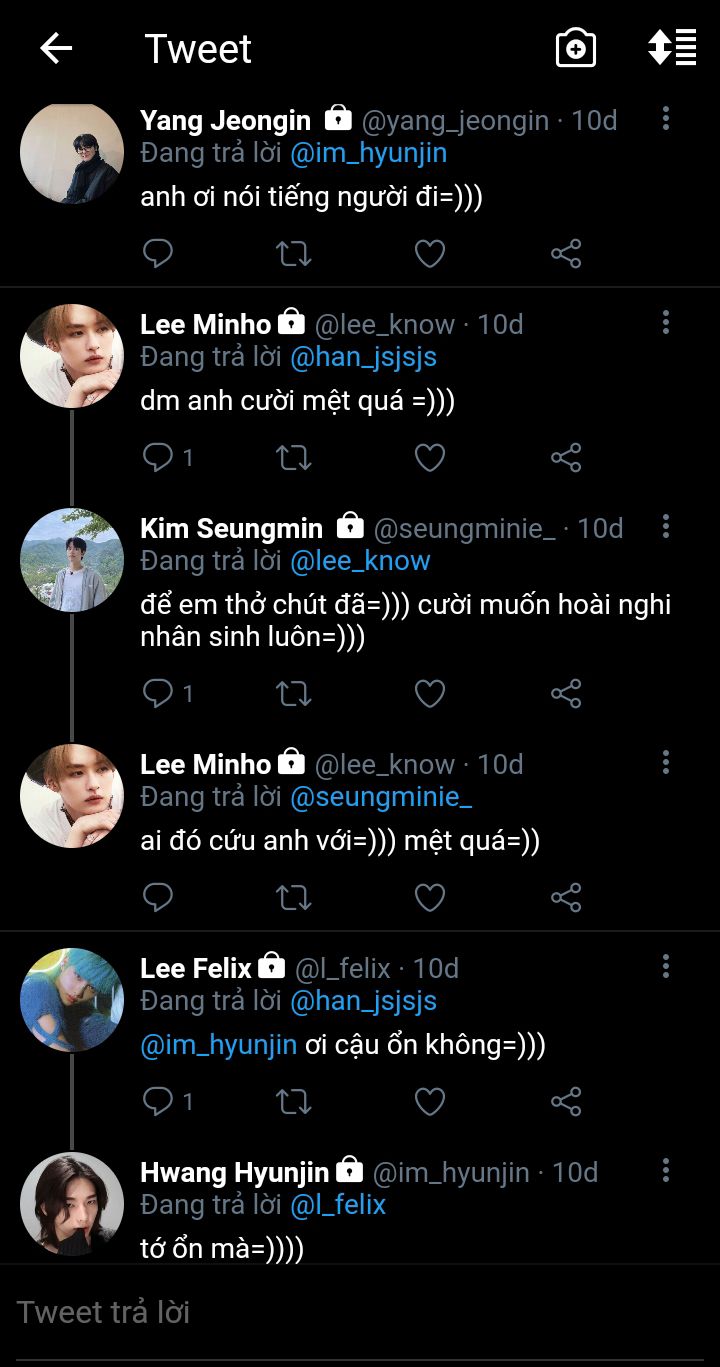Go back using the top-left arrow
The width and height of the screenshot is (720, 1367).
[x=56, y=48]
